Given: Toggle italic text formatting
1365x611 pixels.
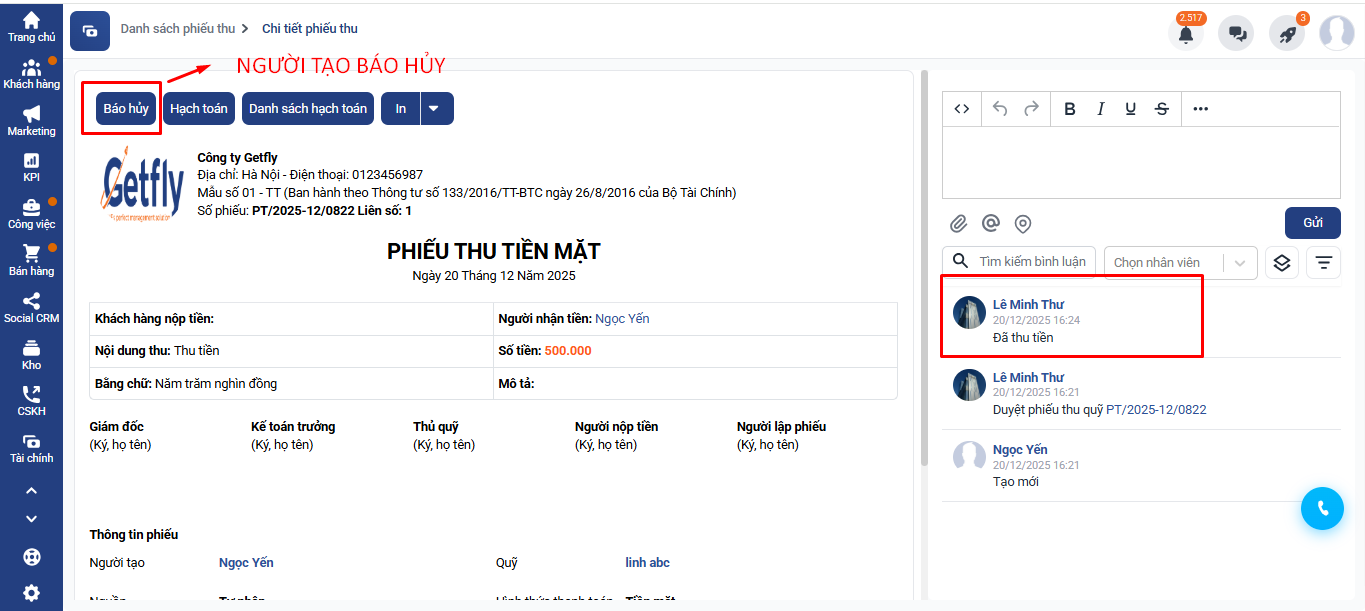Looking at the screenshot, I should 1101,109.
